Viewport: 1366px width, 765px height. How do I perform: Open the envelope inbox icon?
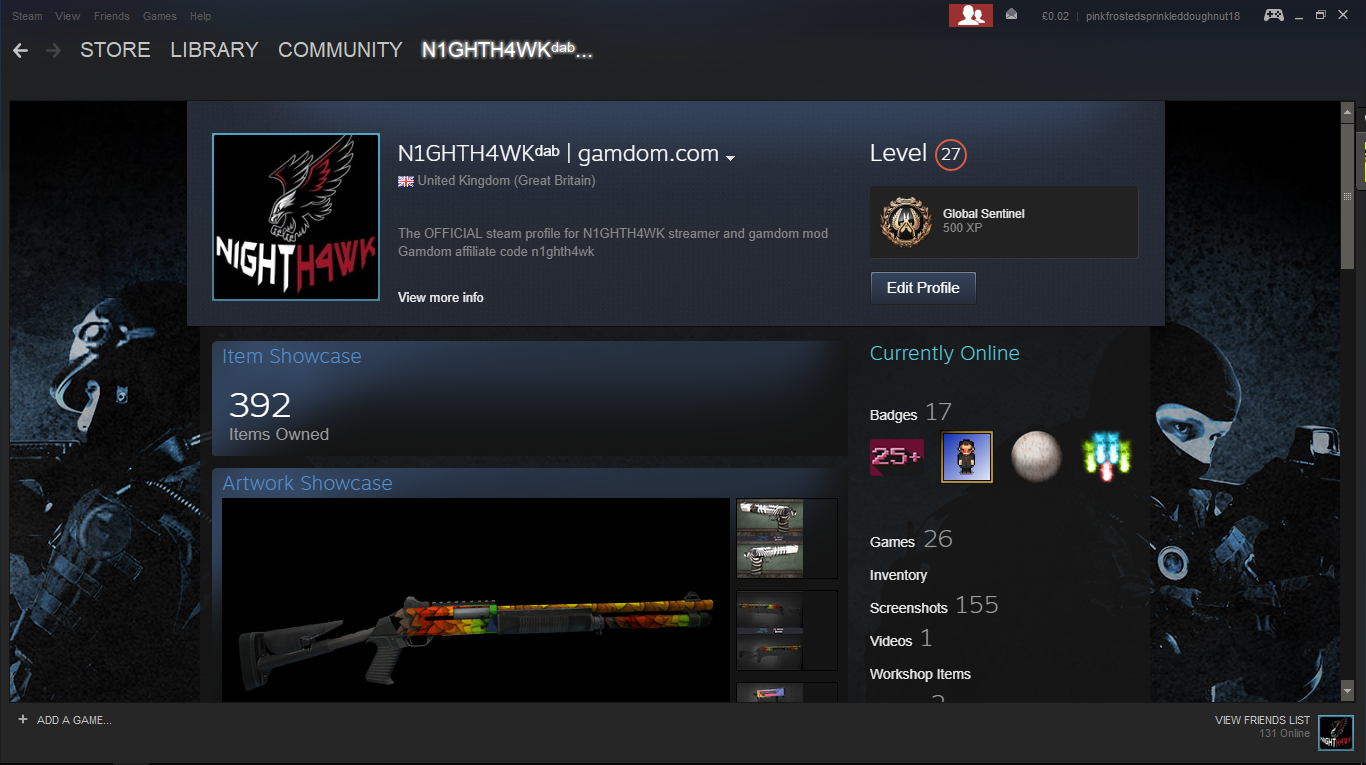pyautogui.click(x=1012, y=15)
